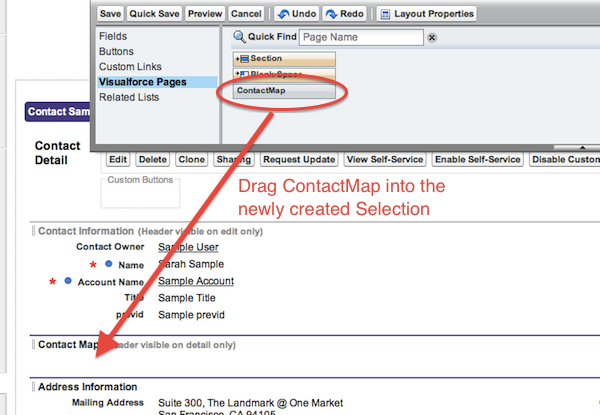
Task: Click the Undo arrow icon
Action: pos(283,14)
